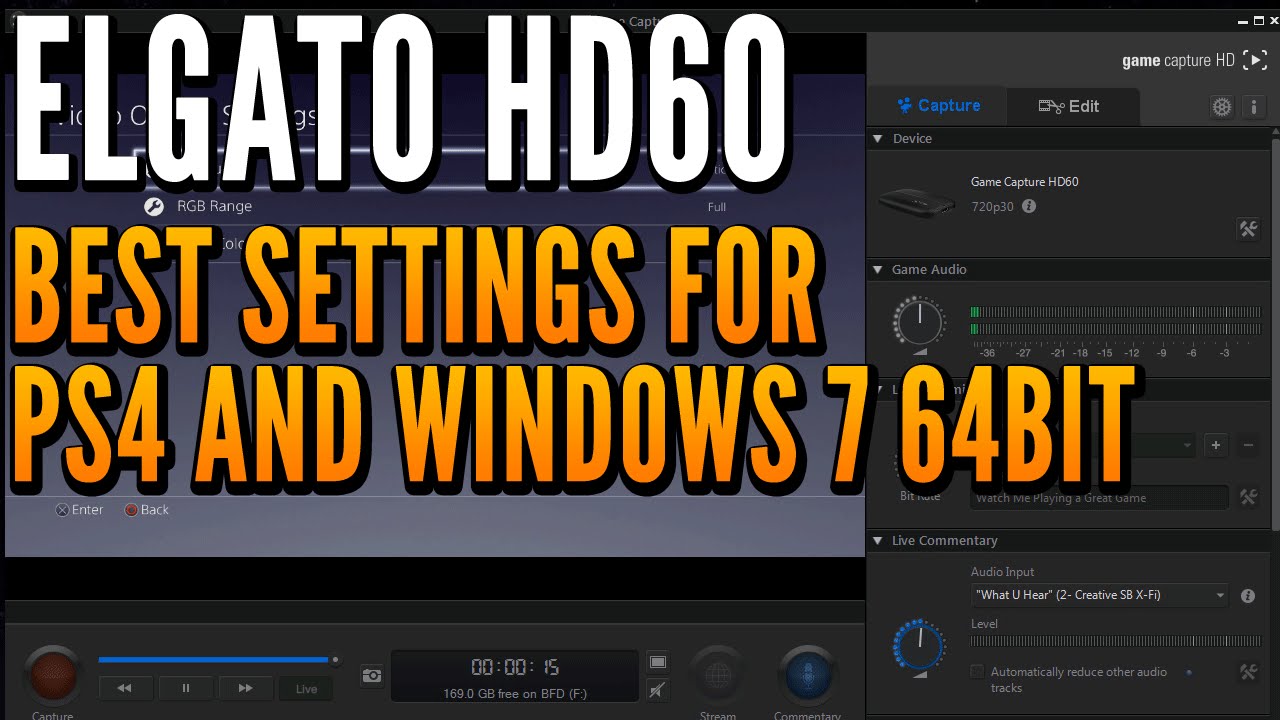This screenshot has width=1280, height=720.
Task: Jump back to Live view
Action: (306, 688)
